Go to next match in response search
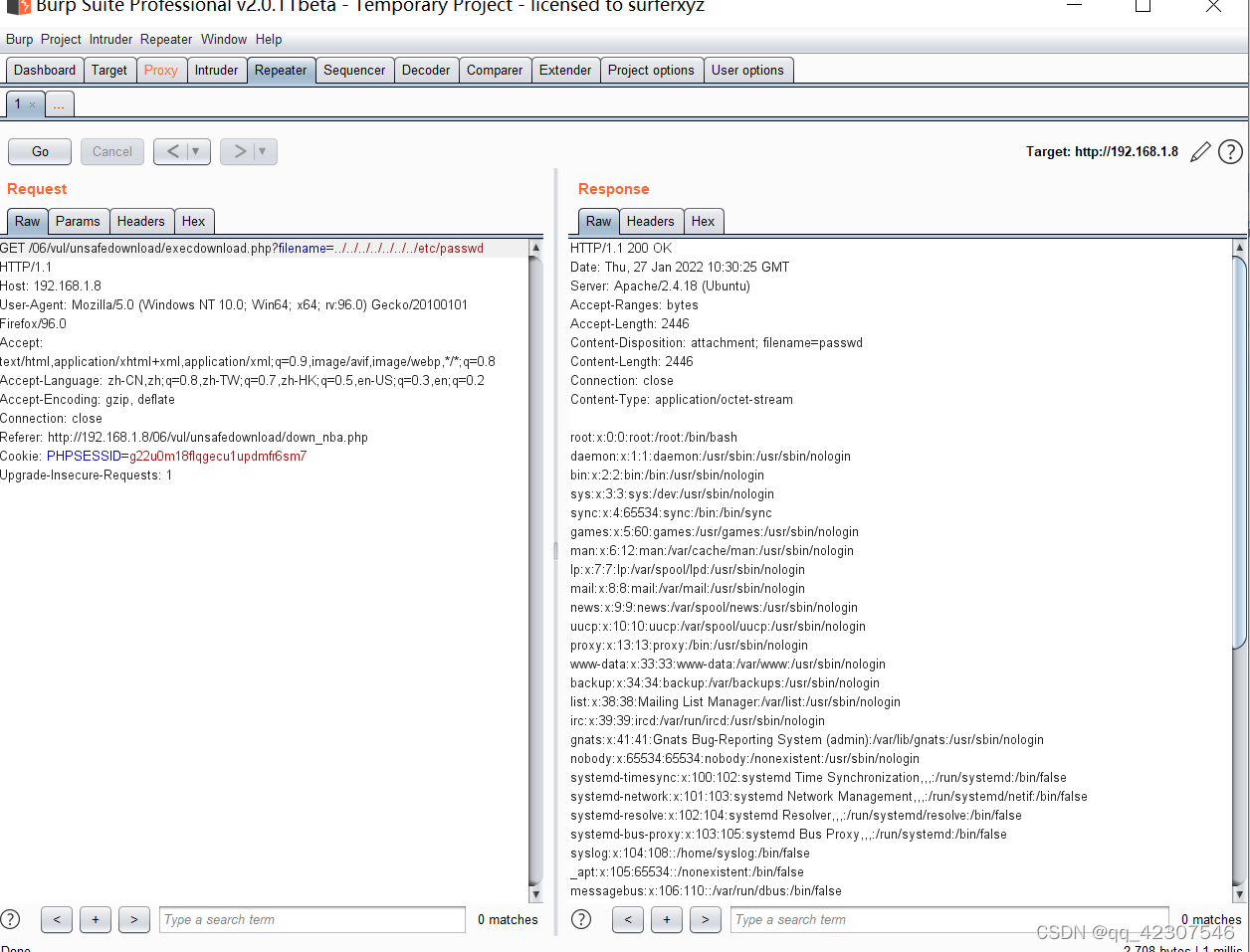This screenshot has height=952, width=1250. [x=706, y=919]
